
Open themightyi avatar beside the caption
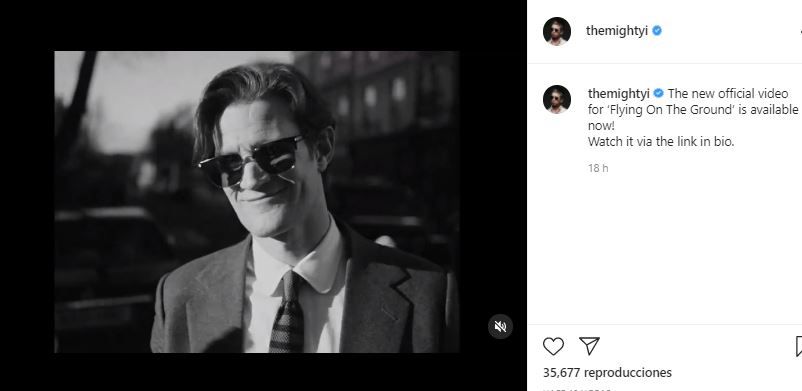pos(556,99)
